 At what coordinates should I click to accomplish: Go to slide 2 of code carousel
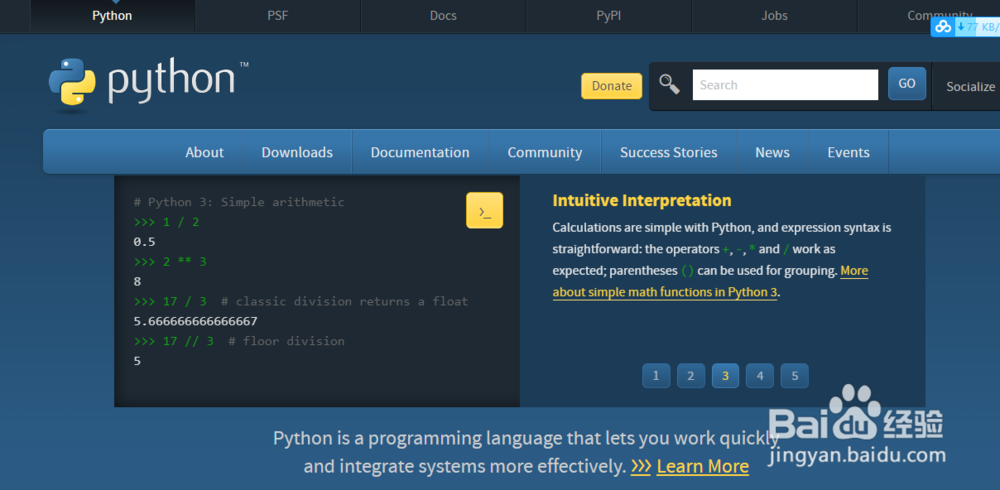pos(691,376)
